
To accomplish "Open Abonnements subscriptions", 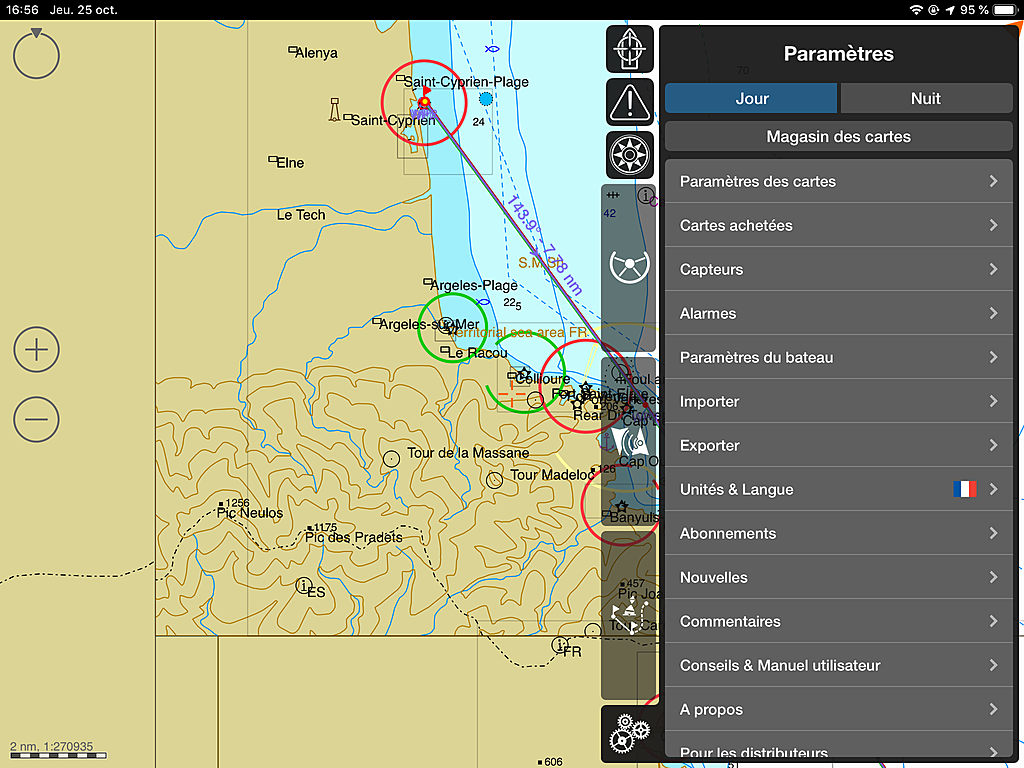I will tap(839, 534).
